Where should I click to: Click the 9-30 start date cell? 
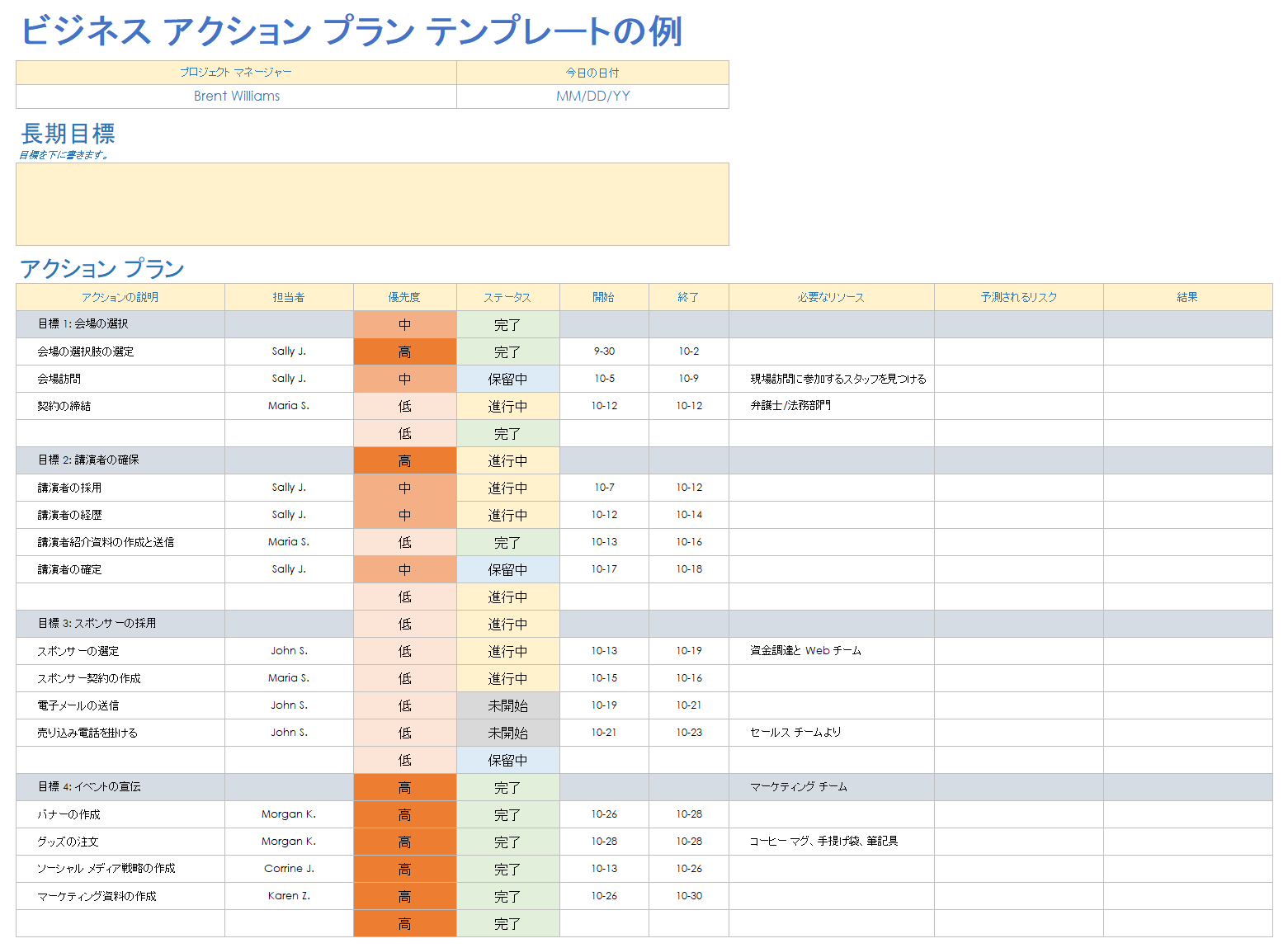pos(604,351)
